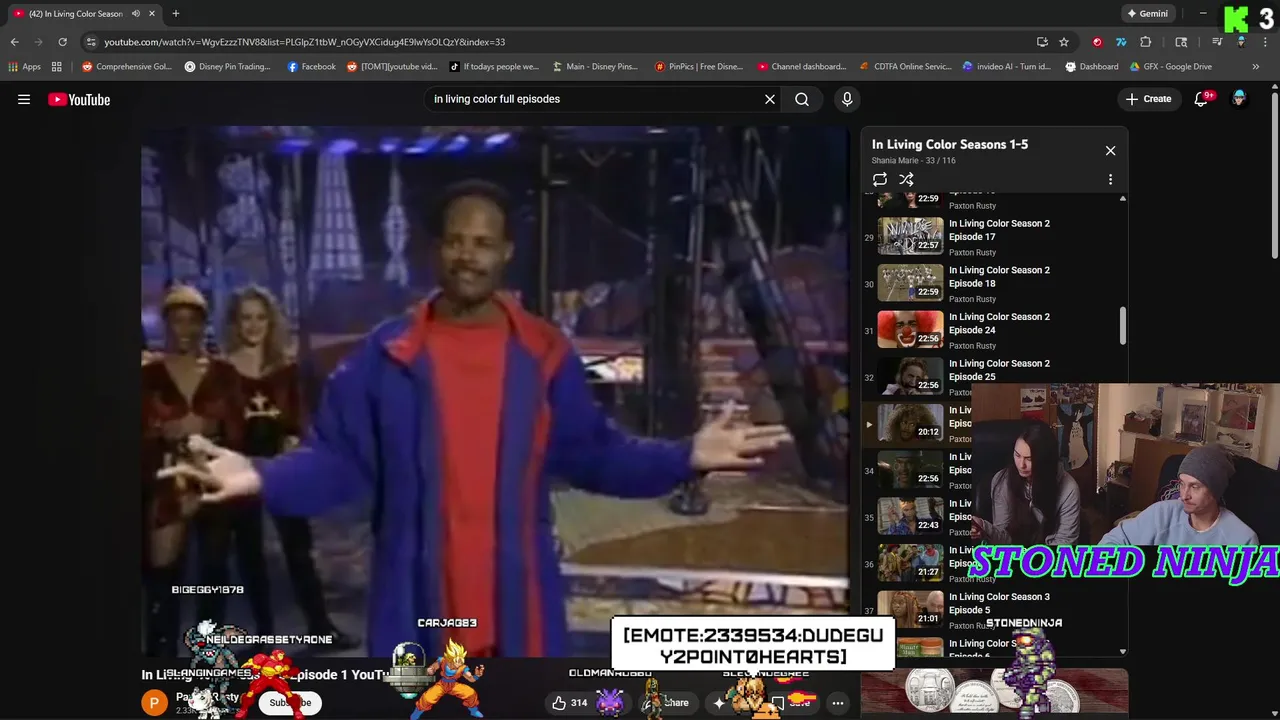The height and width of the screenshot is (720, 1280).
Task: Start voice search with the microphone
Action: coord(847,99)
